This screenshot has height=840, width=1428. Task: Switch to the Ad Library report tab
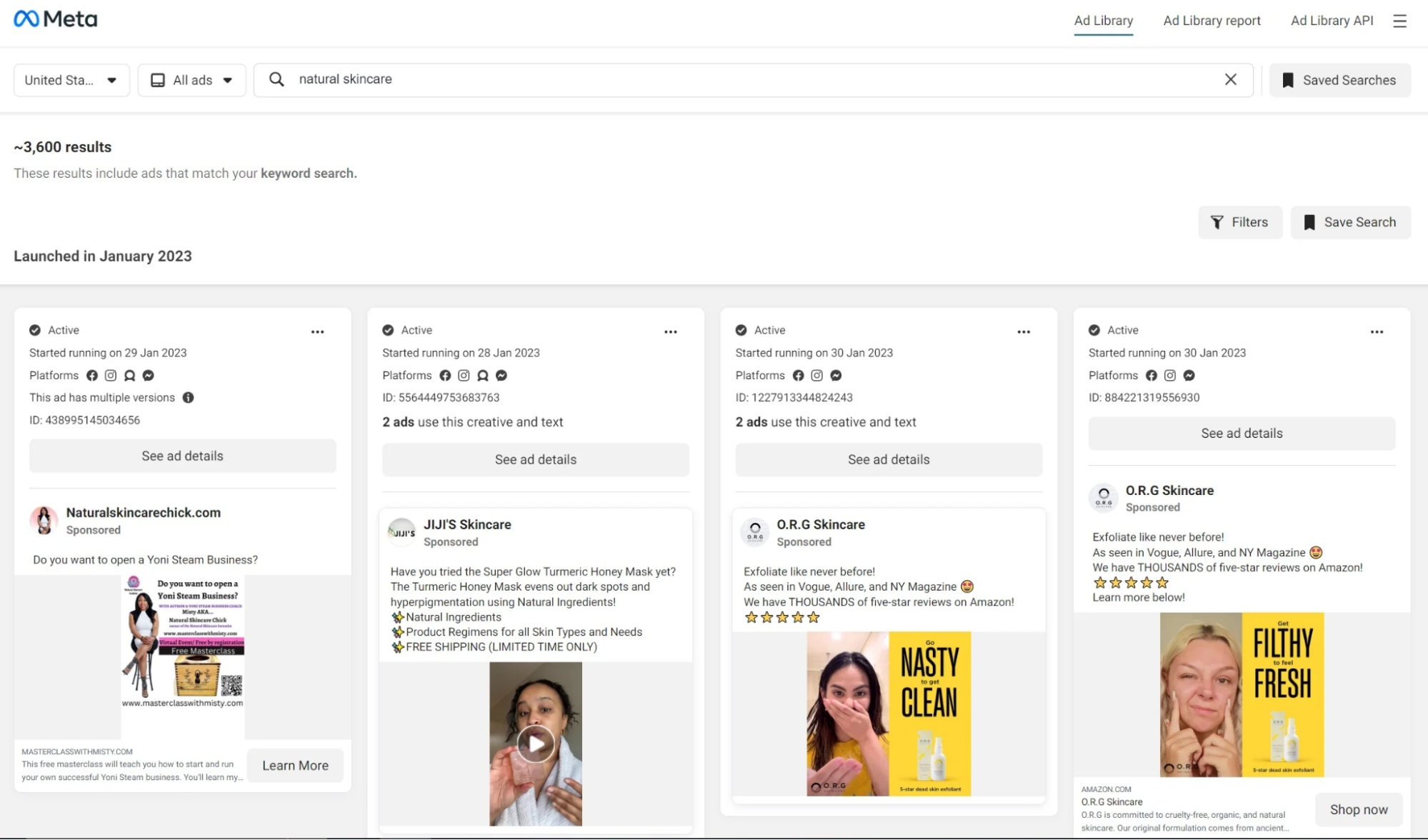1212,21
